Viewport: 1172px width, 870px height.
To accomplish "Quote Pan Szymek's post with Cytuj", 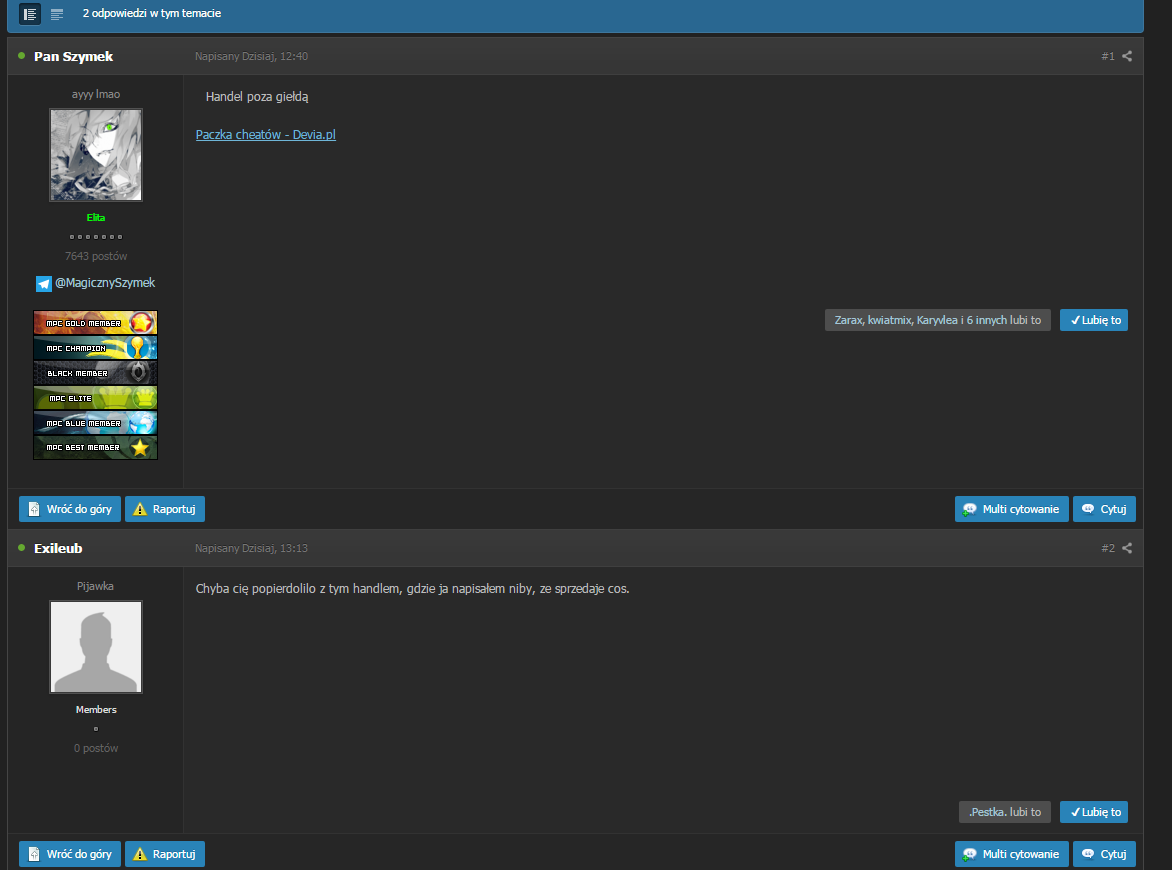I will (1104, 509).
